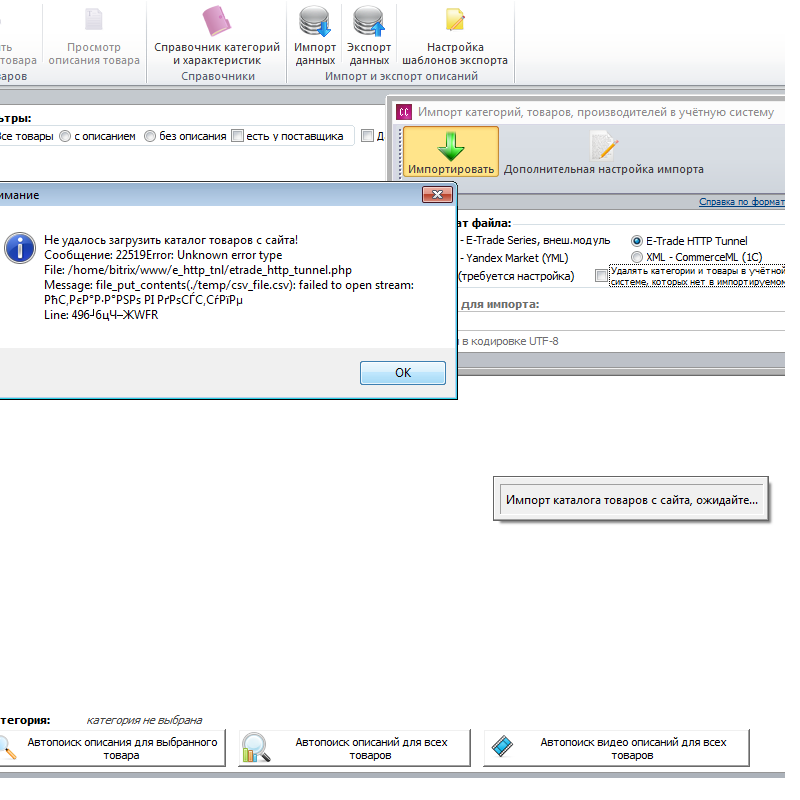Click the error line 'File: /home/bitrix/www/e_http_tnl/etrade_http_tunnel.php'
The image size is (800, 800).
tap(198, 270)
